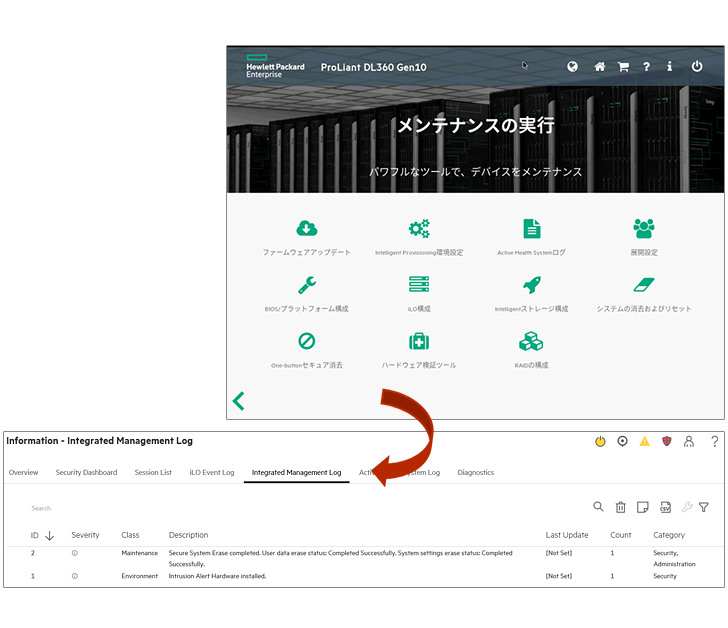Open BIOS/プラットフォーム構成 wrench icon
This screenshot has height=628, width=728.
click(x=306, y=285)
